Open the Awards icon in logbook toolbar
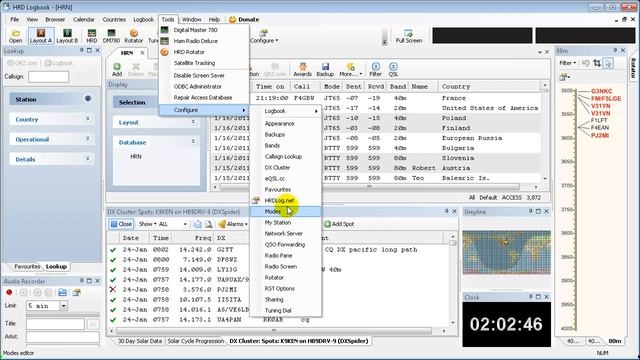The width and height of the screenshot is (640, 360). (x=302, y=69)
